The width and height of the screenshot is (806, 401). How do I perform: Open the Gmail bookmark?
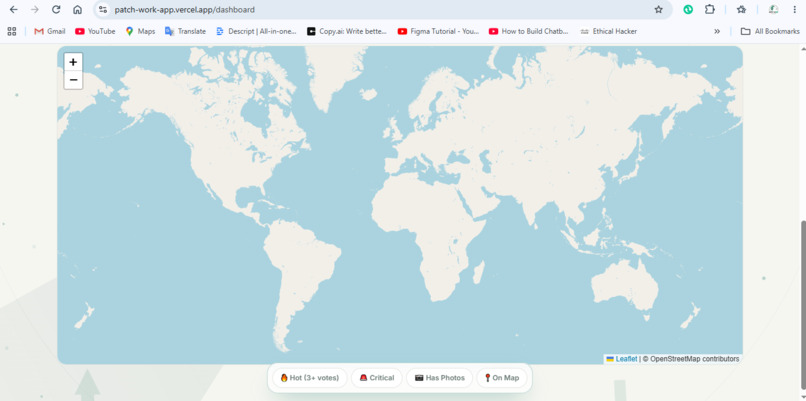tap(50, 31)
